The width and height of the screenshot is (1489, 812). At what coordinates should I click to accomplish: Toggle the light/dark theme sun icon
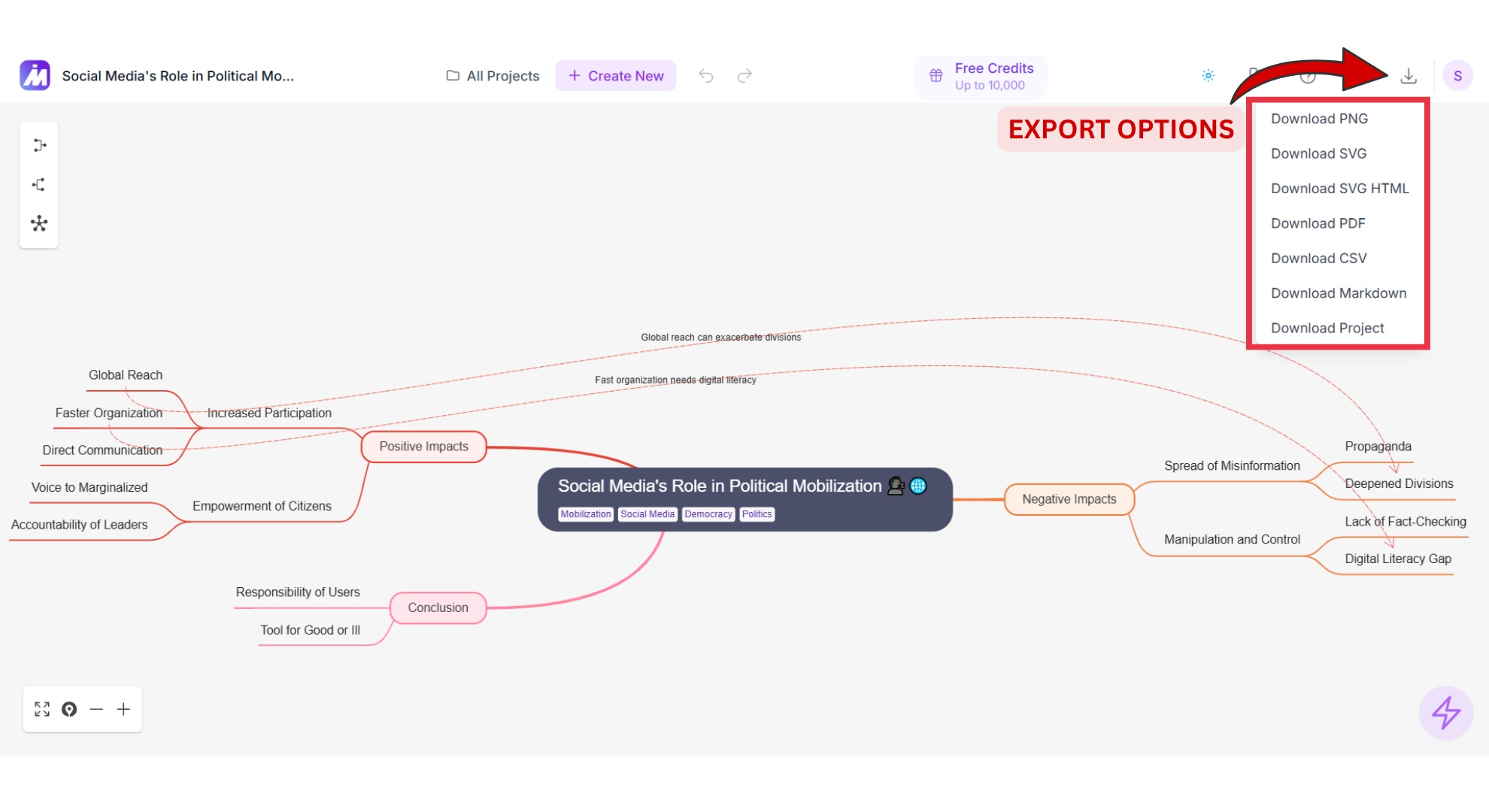tap(1208, 76)
